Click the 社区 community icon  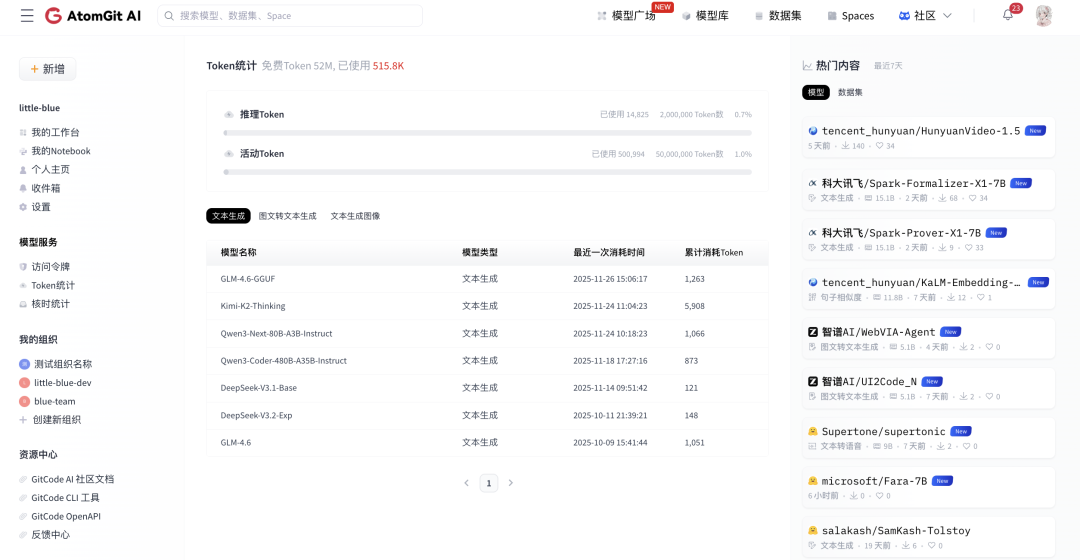coord(904,16)
